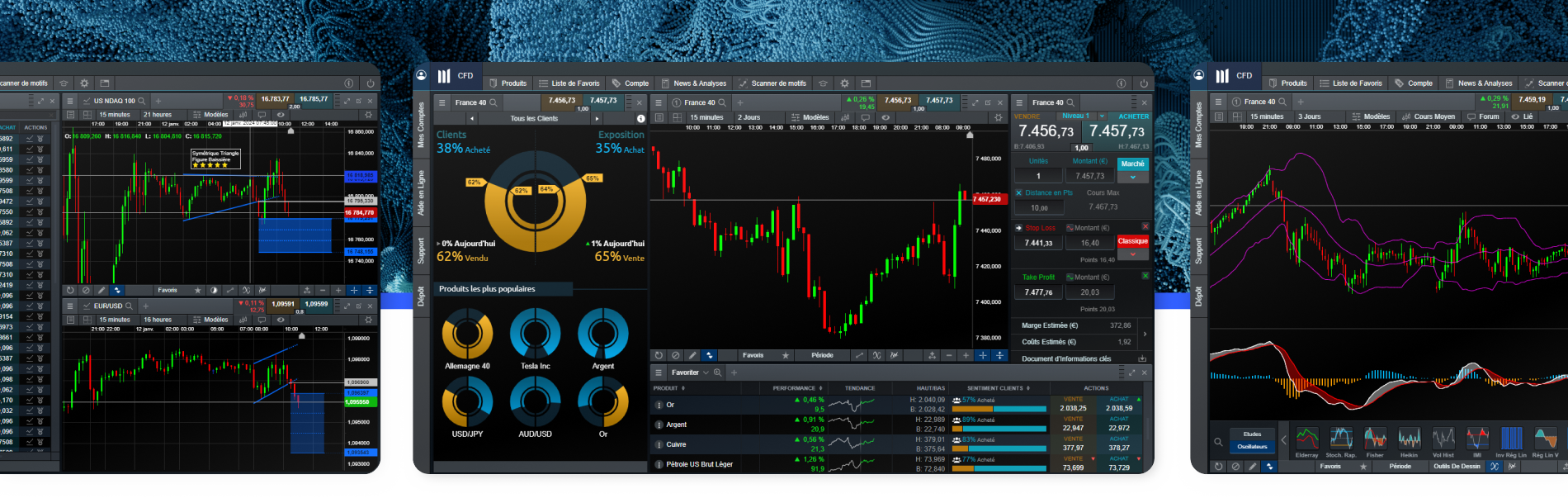
Task: Open the Produits menu in center window
Action: (508, 83)
